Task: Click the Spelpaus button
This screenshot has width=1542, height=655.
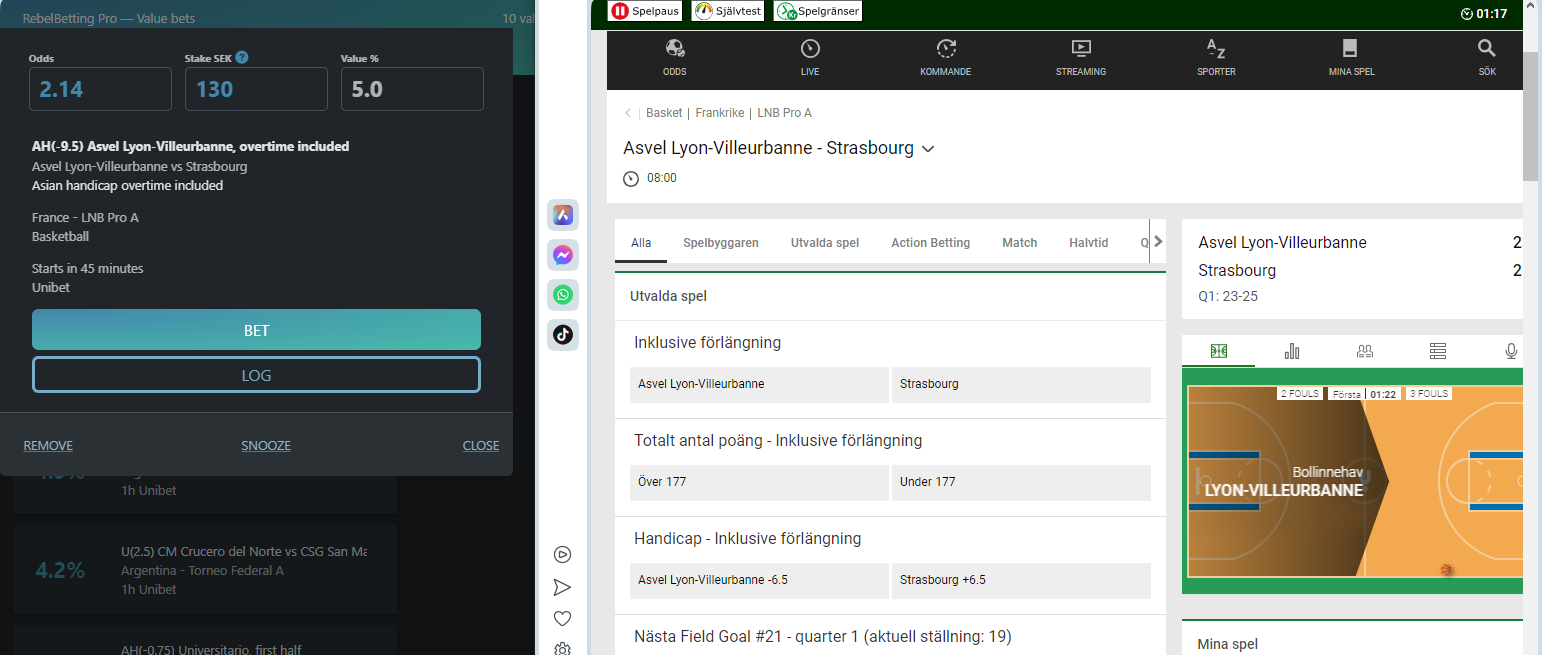Action: pyautogui.click(x=646, y=11)
